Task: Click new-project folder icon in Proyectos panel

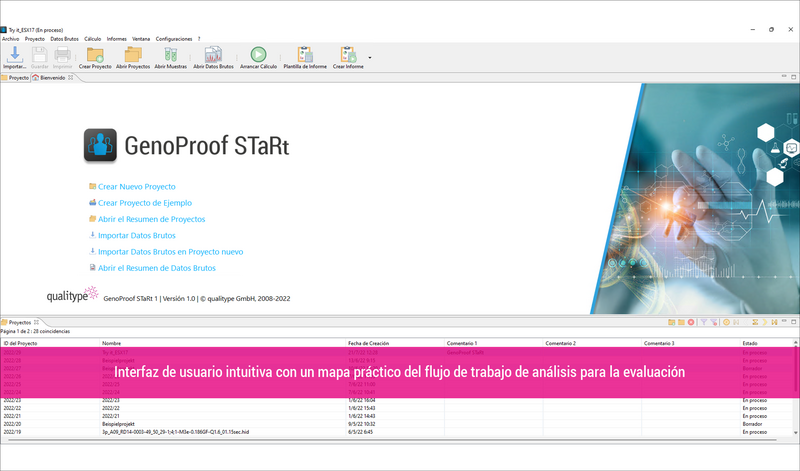Action: [x=672, y=322]
